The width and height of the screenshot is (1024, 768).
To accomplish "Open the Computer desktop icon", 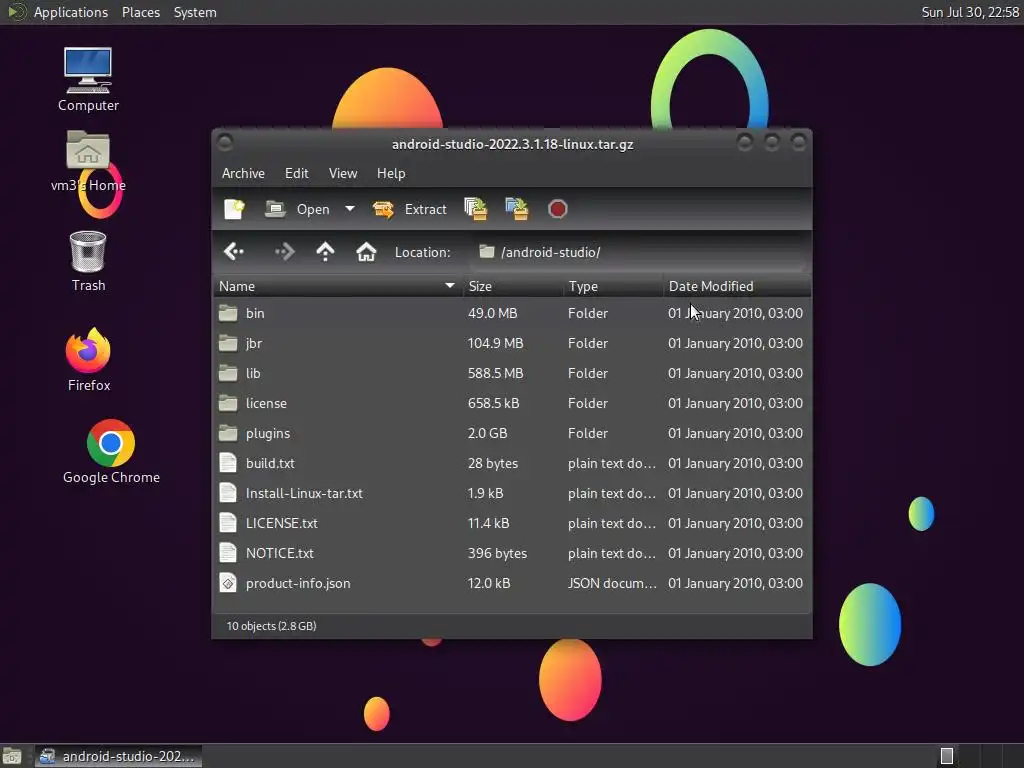I will click(88, 80).
